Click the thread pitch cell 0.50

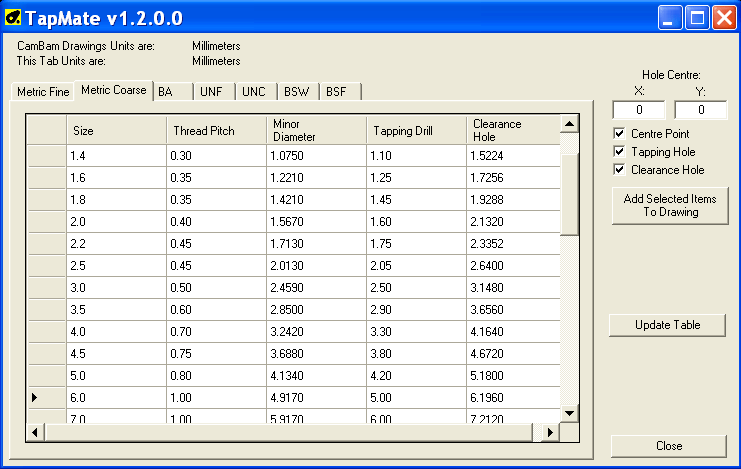coord(216,287)
